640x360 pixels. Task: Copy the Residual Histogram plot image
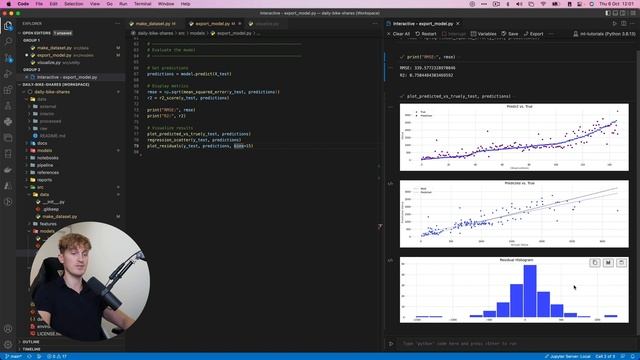point(595,262)
